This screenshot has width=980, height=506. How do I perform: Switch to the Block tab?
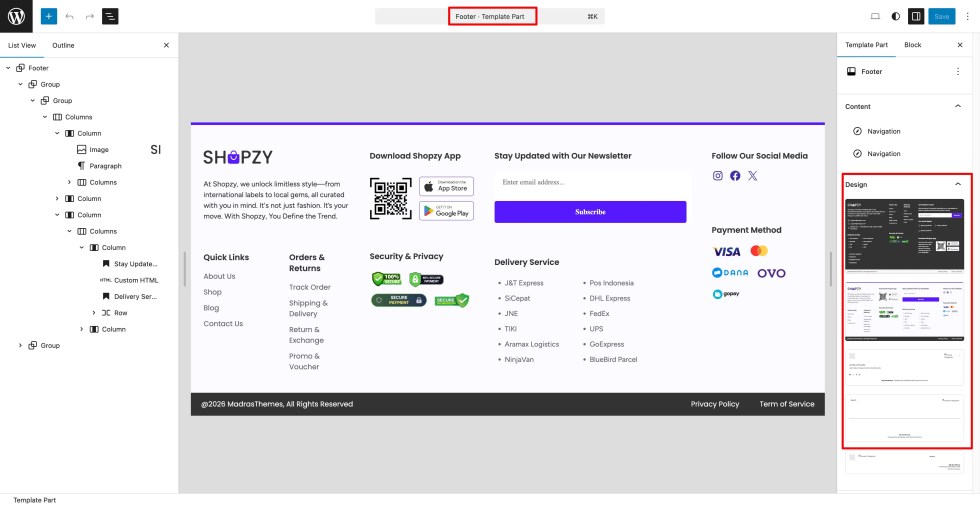pos(912,45)
